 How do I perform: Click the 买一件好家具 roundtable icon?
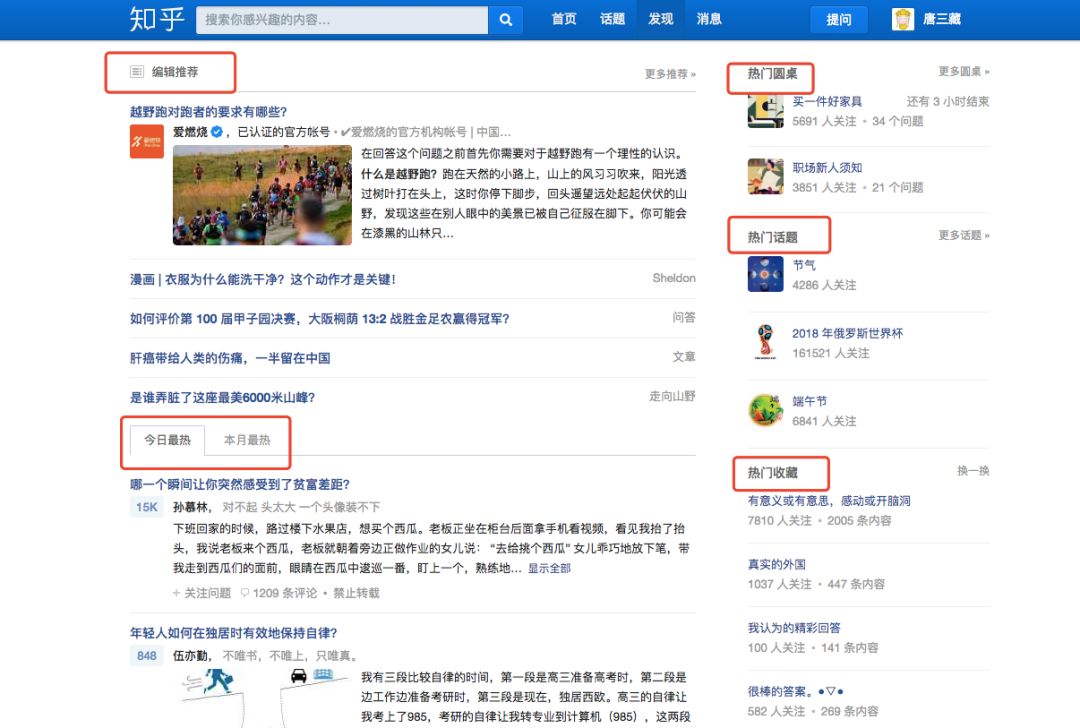[765, 110]
